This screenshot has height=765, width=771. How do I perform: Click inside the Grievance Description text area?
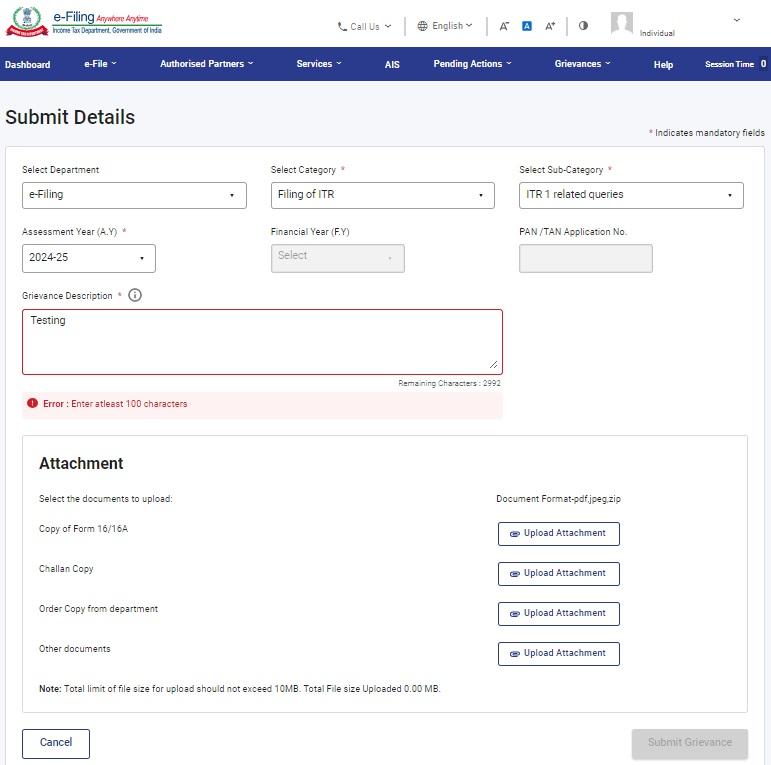point(261,342)
